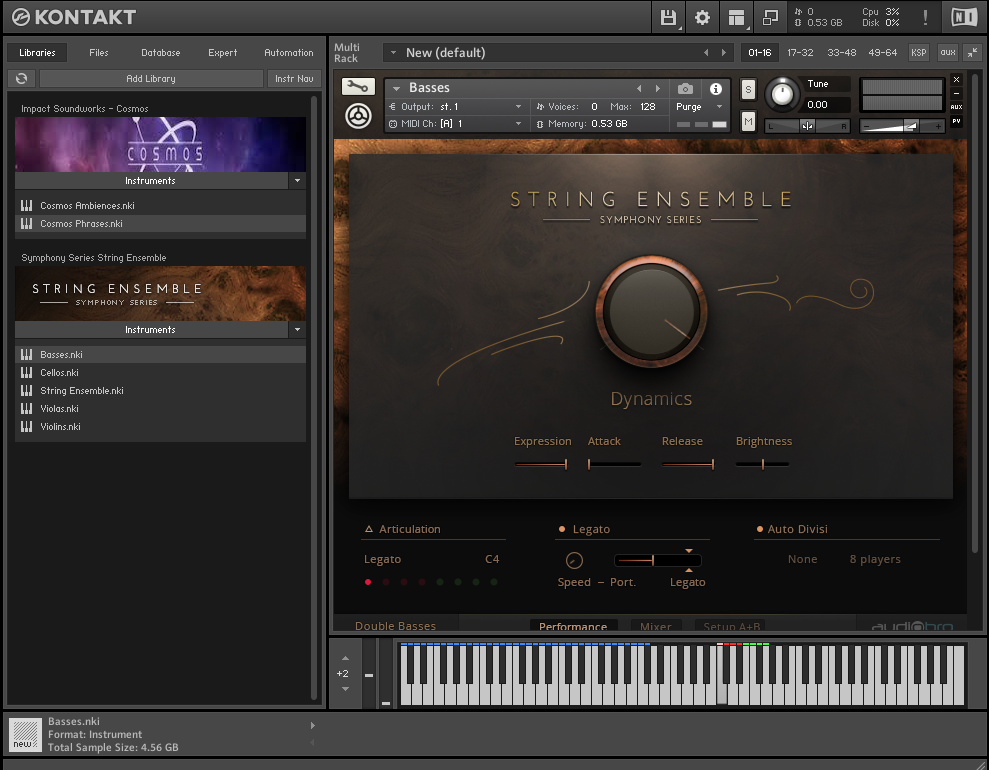Solo the Basses instrument
The image size is (989, 770).
(x=748, y=90)
